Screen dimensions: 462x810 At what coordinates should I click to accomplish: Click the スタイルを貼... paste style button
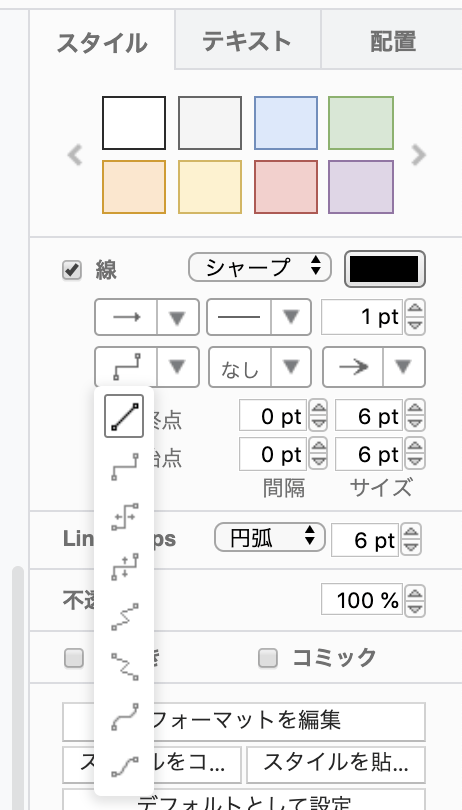(x=336, y=764)
